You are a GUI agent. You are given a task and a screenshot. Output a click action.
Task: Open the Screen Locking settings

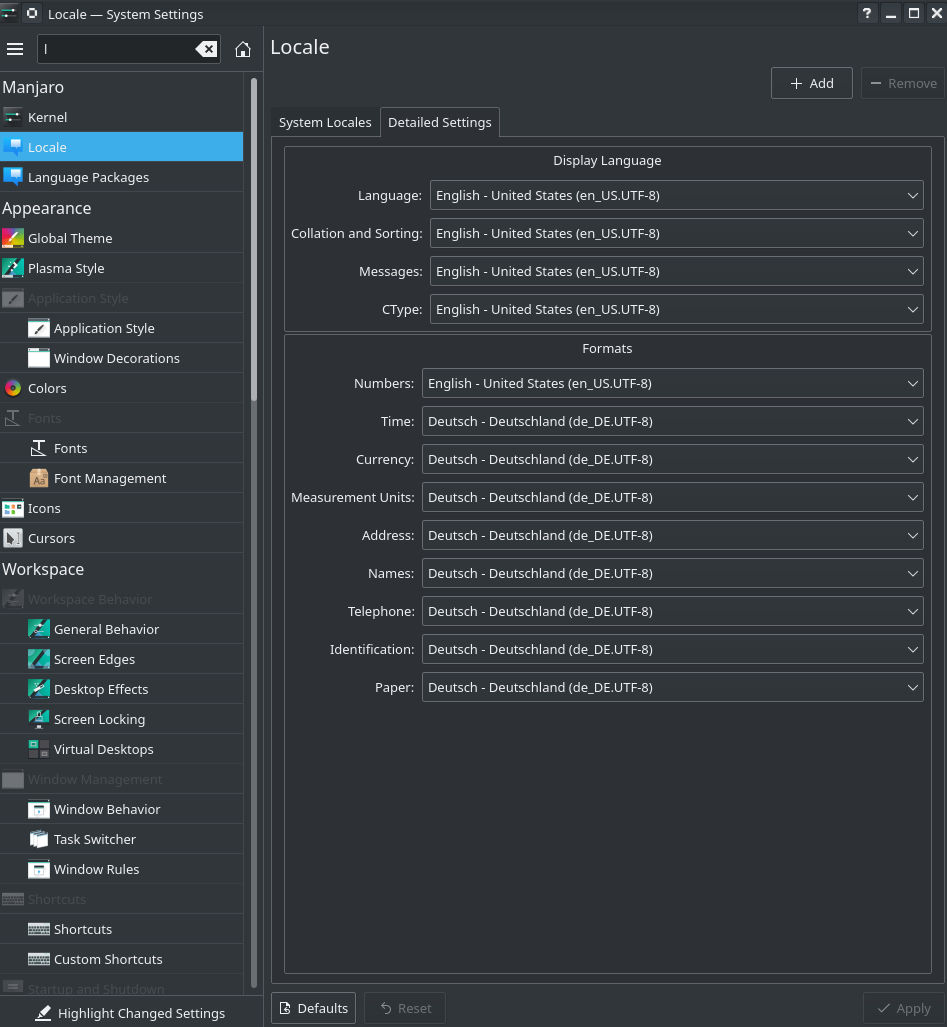click(x=99, y=719)
